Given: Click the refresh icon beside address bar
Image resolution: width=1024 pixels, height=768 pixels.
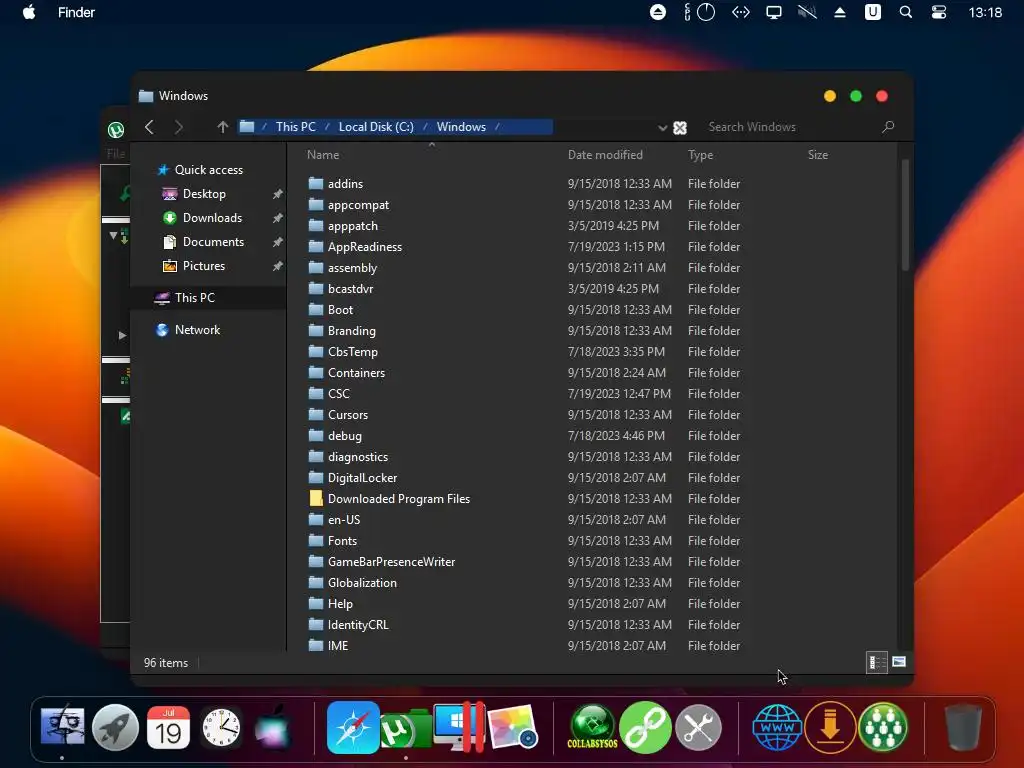Looking at the screenshot, I should tap(680, 128).
